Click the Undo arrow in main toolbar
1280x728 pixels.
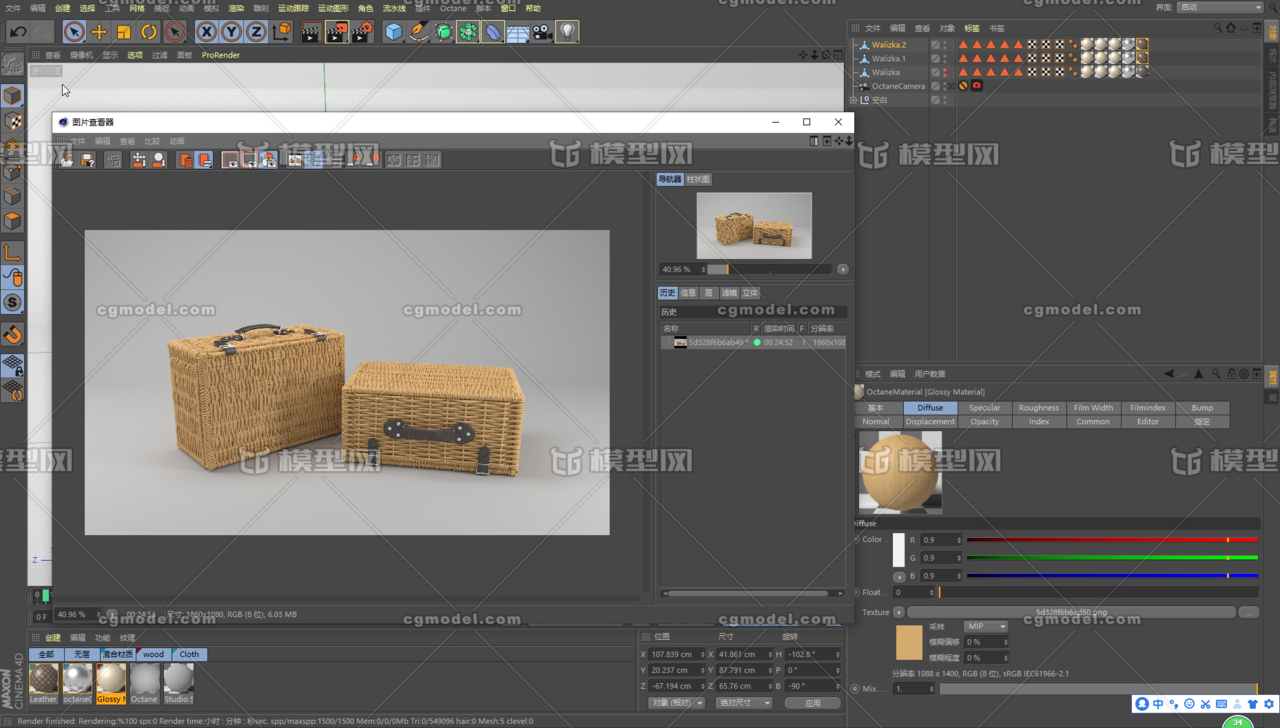(x=18, y=32)
